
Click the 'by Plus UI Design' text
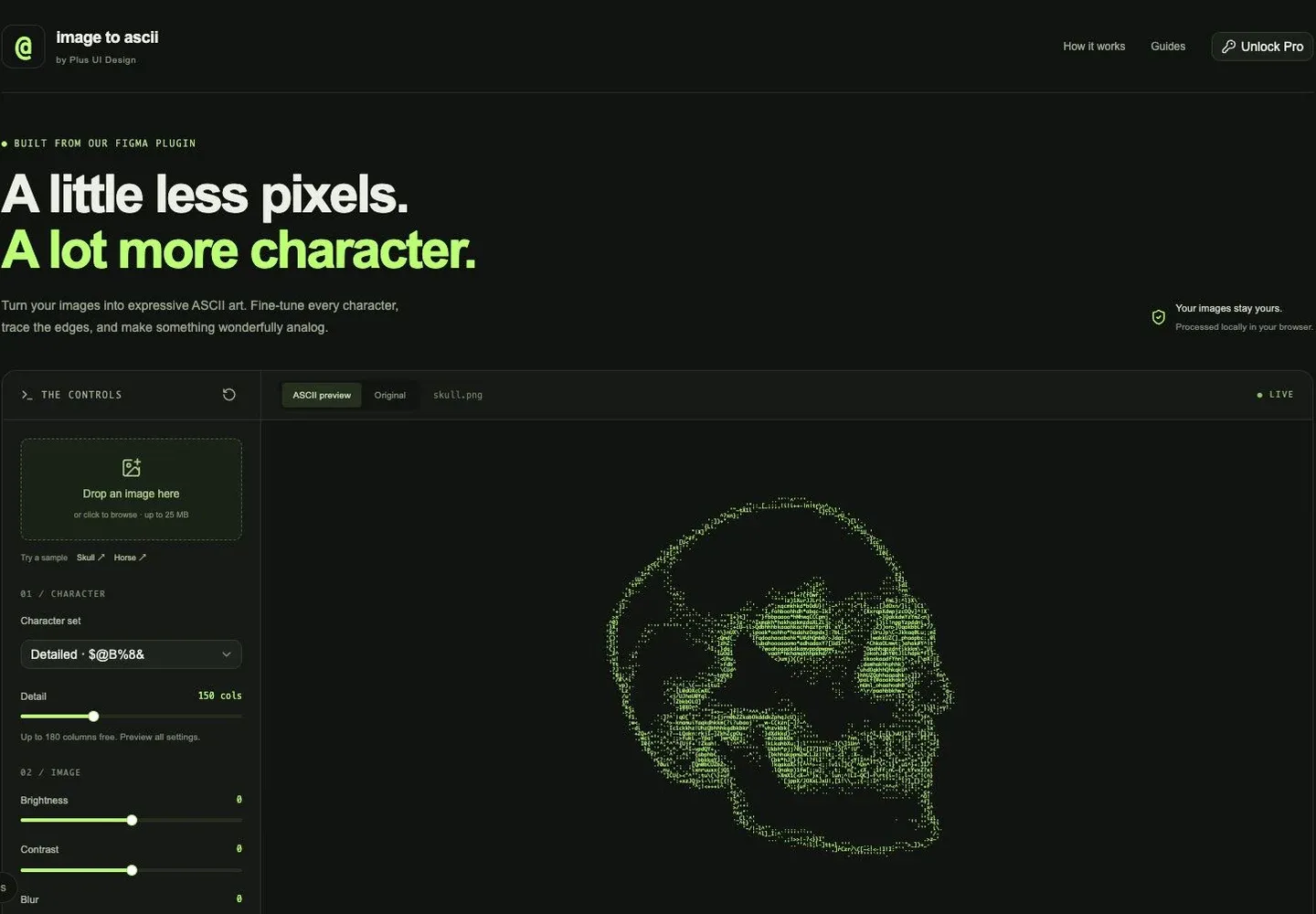tap(96, 60)
